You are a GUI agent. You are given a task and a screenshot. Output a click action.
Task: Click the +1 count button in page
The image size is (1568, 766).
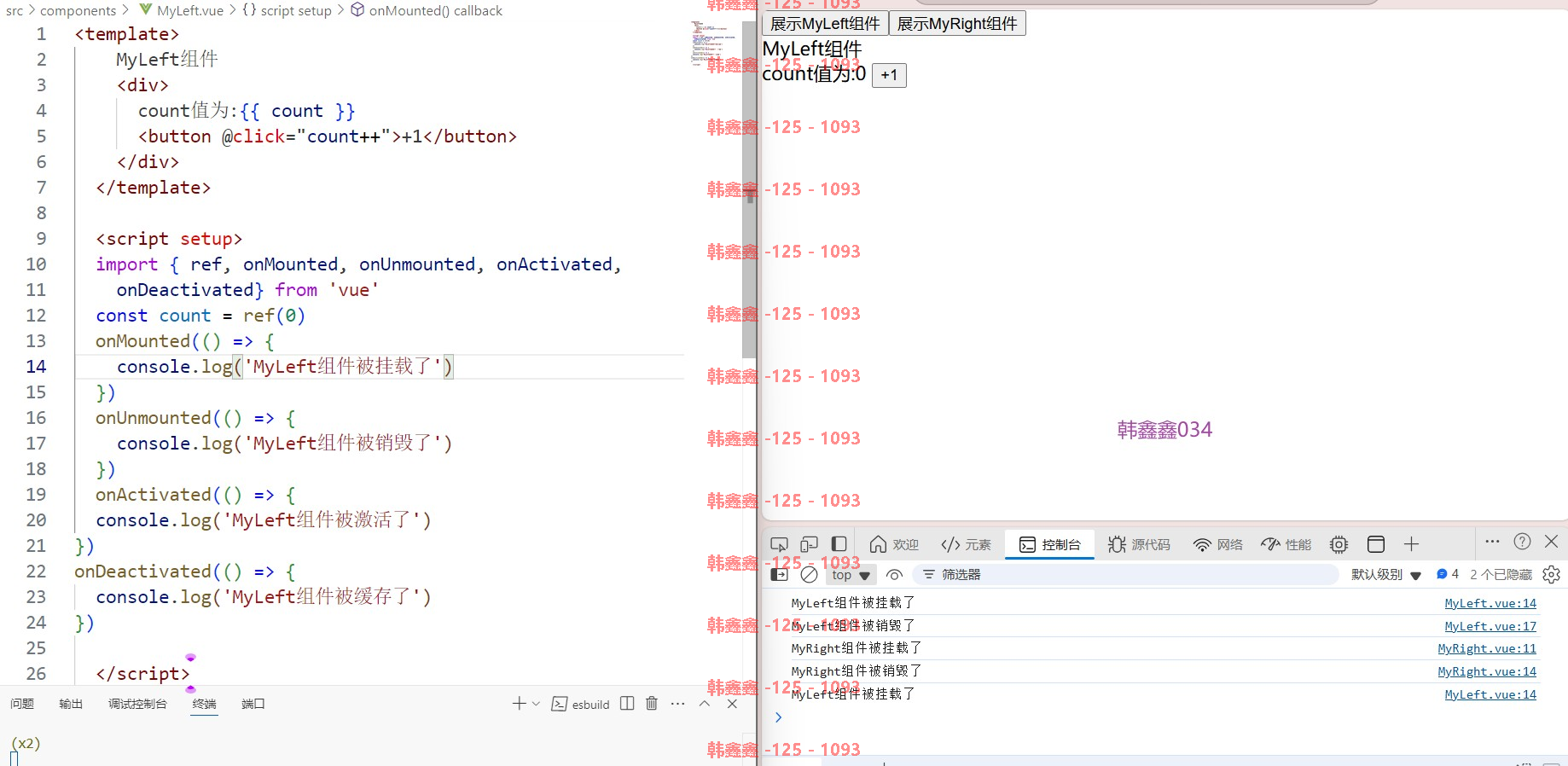(889, 75)
